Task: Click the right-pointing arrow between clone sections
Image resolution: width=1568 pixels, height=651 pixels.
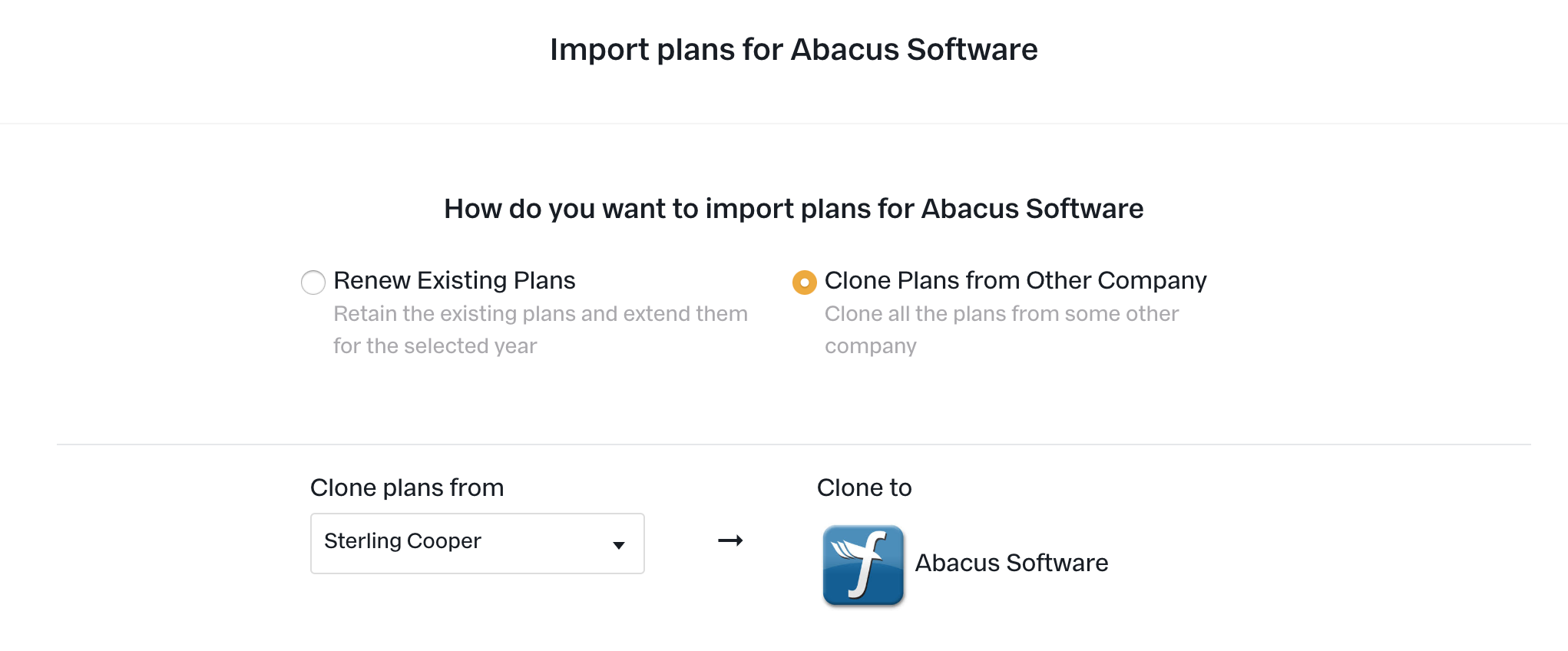Action: click(730, 540)
